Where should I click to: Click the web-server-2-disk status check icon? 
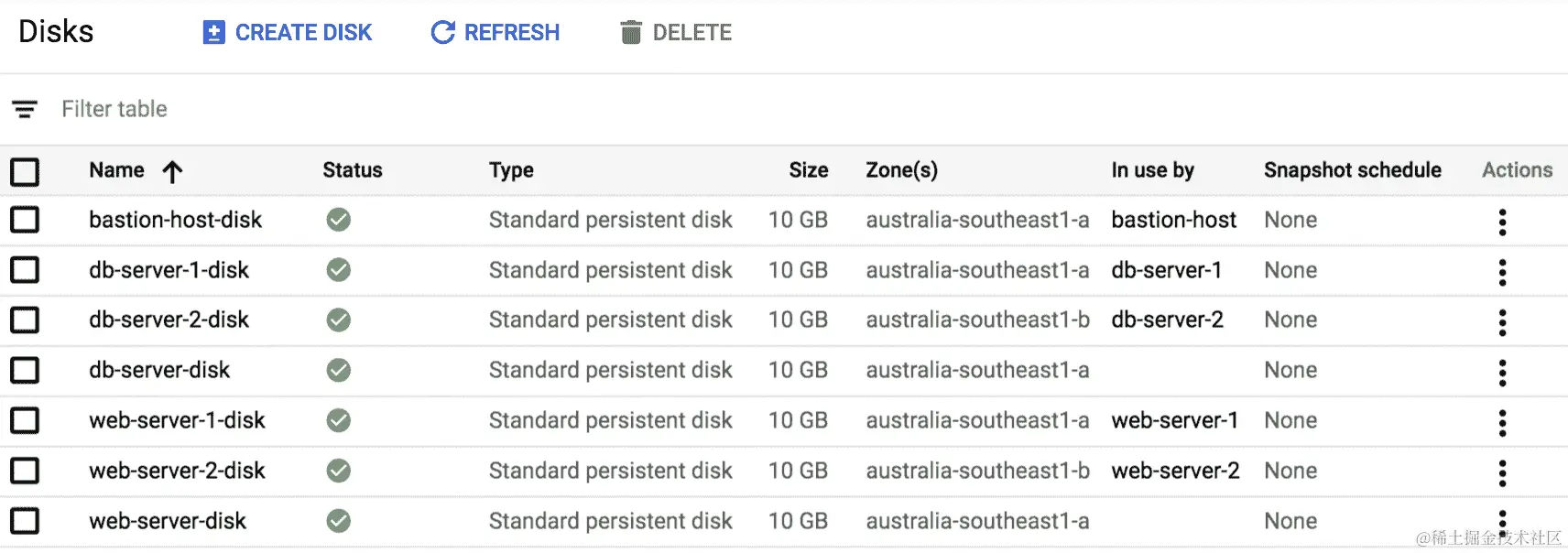339,471
